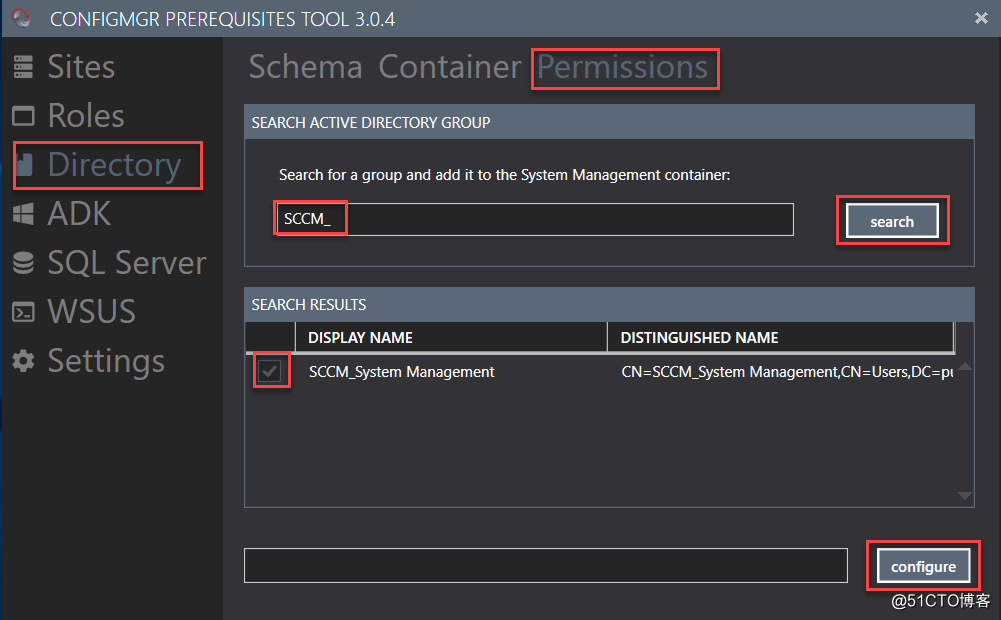
Task: Open the WSUS section
Action: click(91, 312)
